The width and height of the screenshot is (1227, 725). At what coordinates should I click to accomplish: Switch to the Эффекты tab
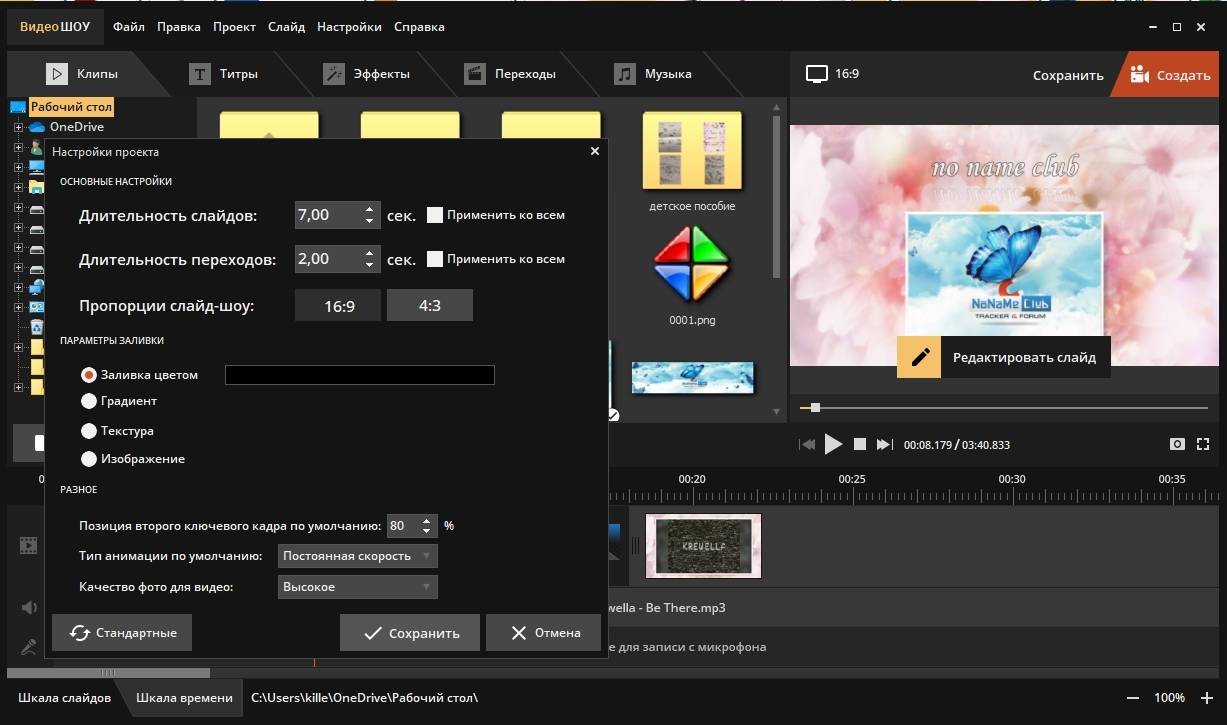coord(366,74)
